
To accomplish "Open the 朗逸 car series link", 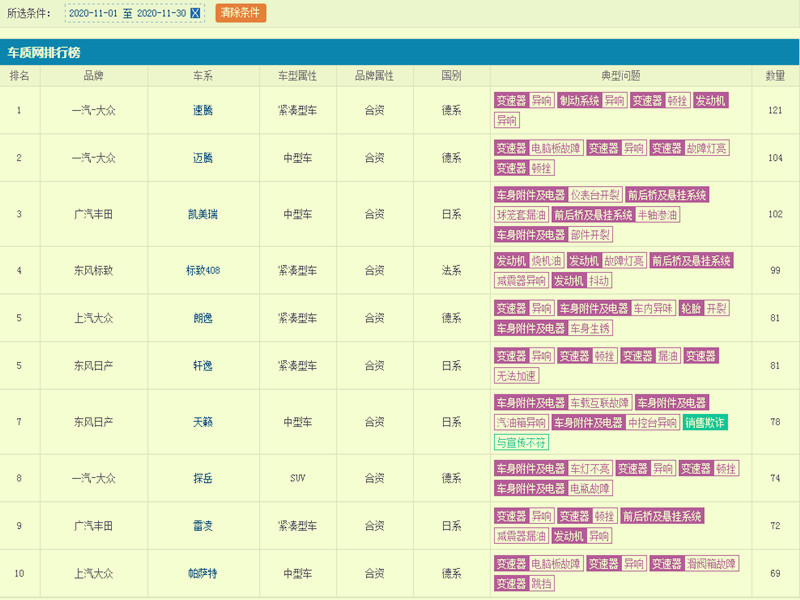I will [203, 318].
